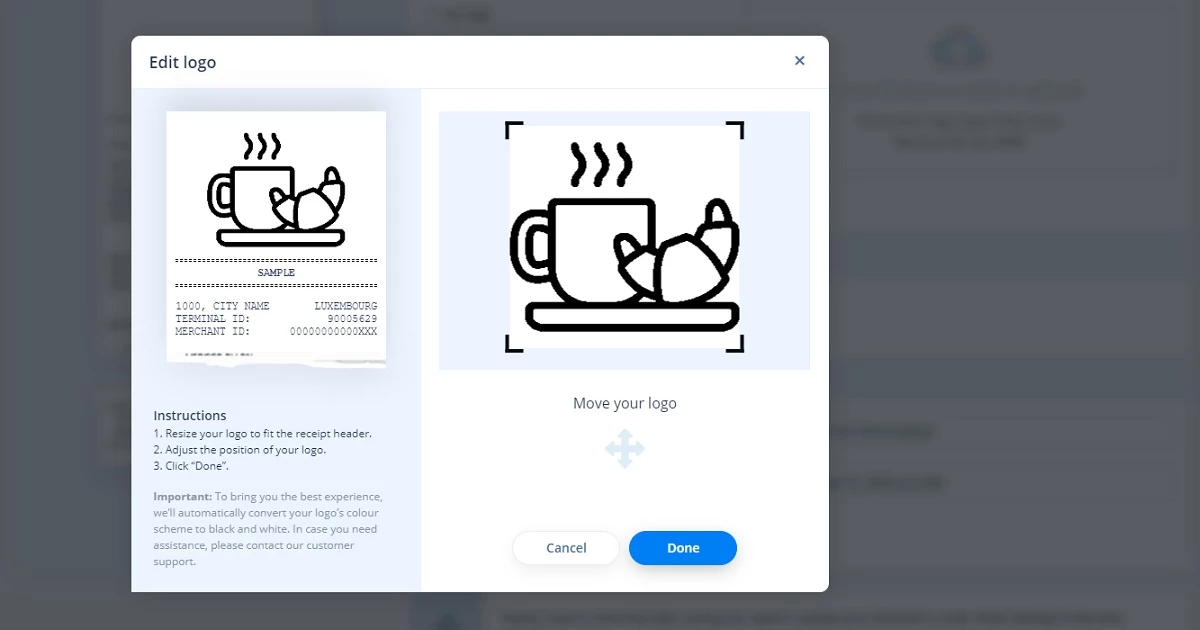
Task: Click the croissant in the large logo
Action: tap(690, 262)
